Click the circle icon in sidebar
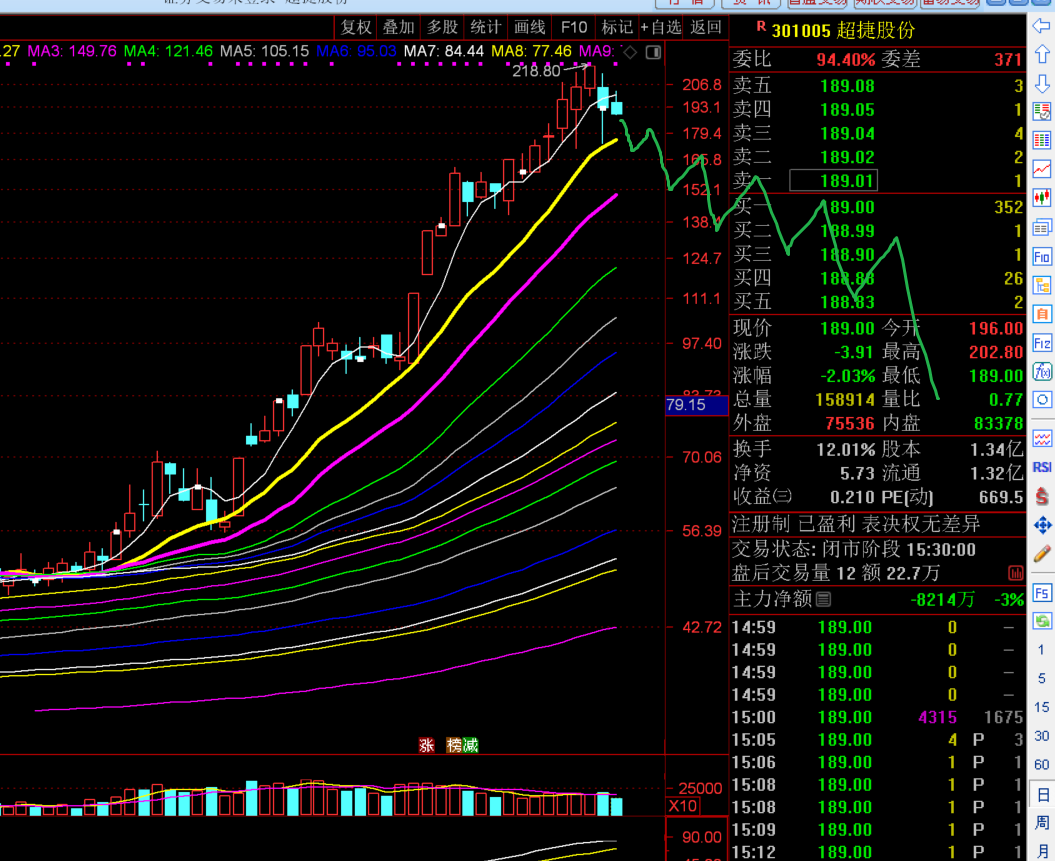The image size is (1055, 861). click(x=1042, y=400)
